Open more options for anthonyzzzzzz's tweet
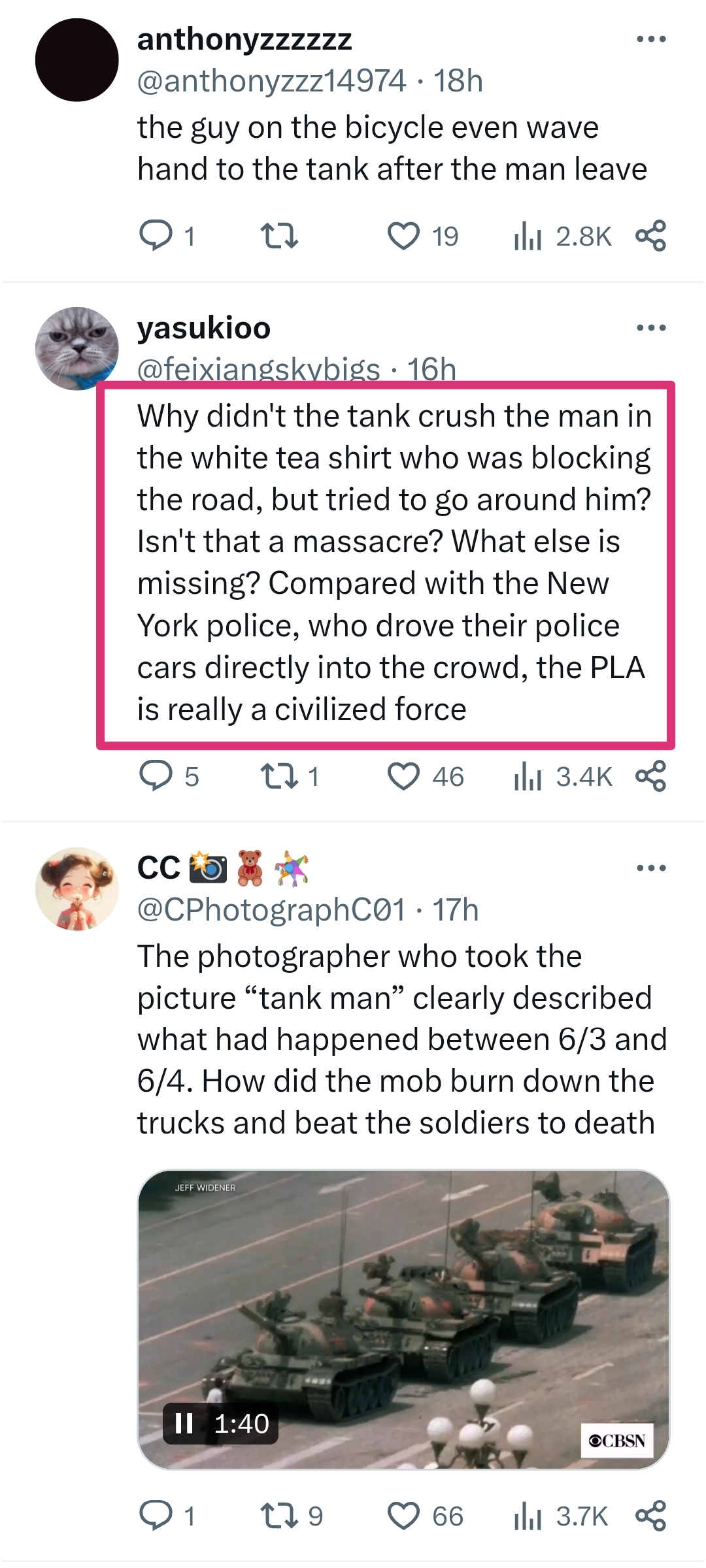This screenshot has width=706, height=1568. pos(651,39)
